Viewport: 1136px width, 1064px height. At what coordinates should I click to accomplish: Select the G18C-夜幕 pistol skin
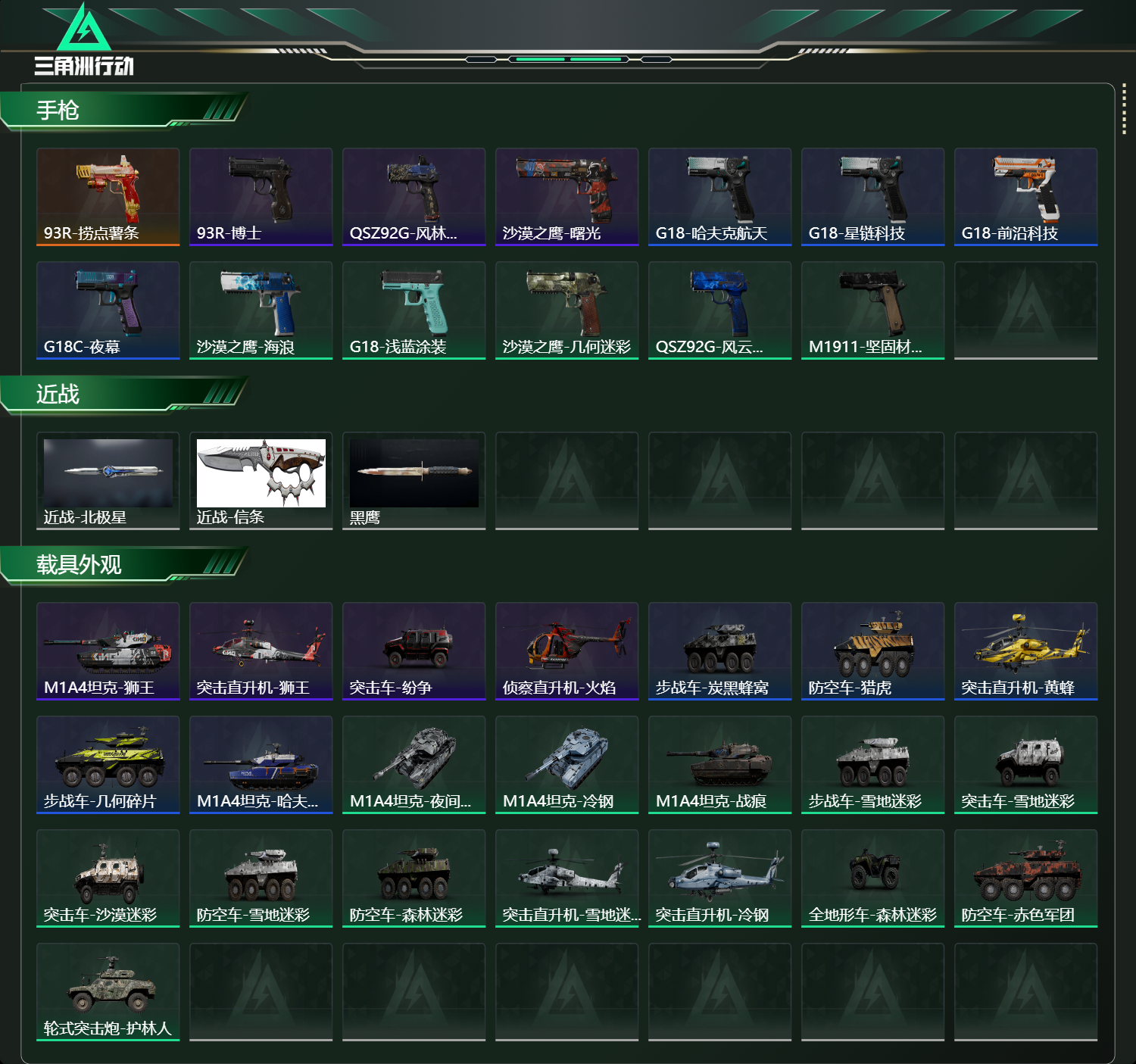click(108, 310)
